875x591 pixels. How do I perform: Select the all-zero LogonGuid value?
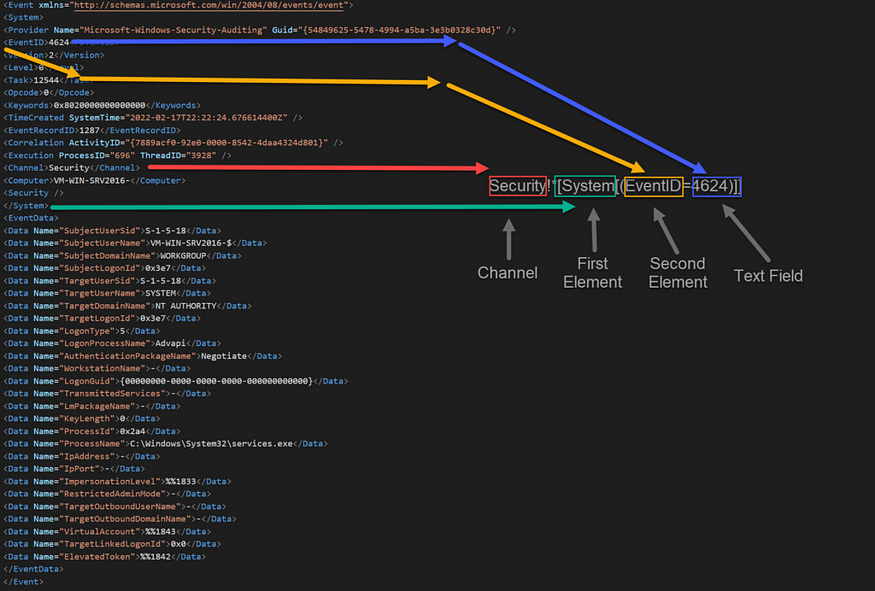pyautogui.click(x=216, y=382)
